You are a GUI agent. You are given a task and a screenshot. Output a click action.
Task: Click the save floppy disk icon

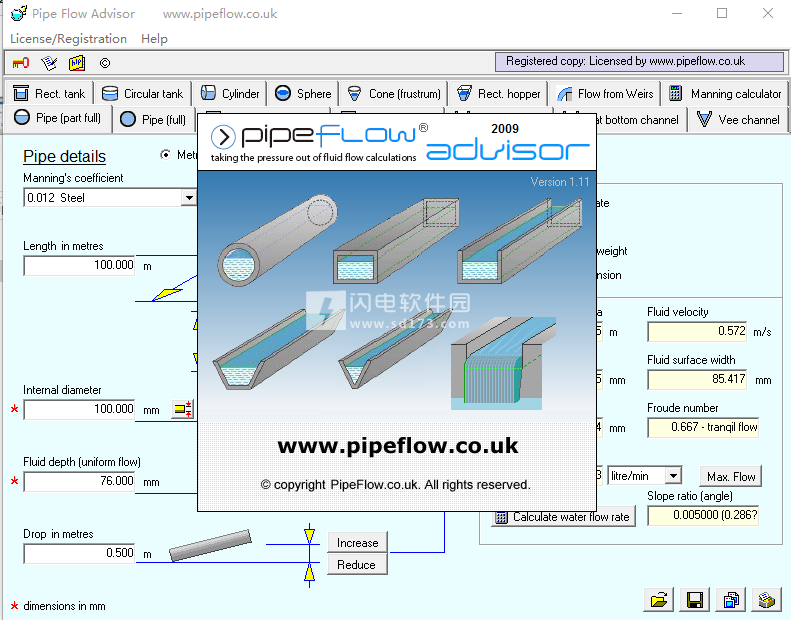pos(695,600)
